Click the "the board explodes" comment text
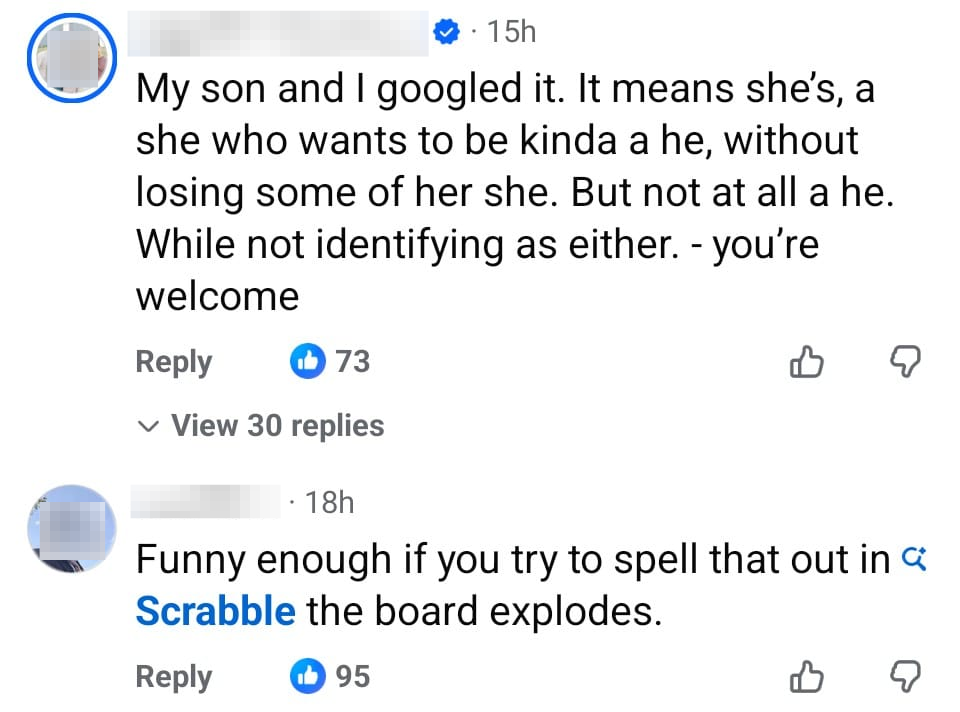Viewport: 960px width, 712px height. [x=484, y=610]
